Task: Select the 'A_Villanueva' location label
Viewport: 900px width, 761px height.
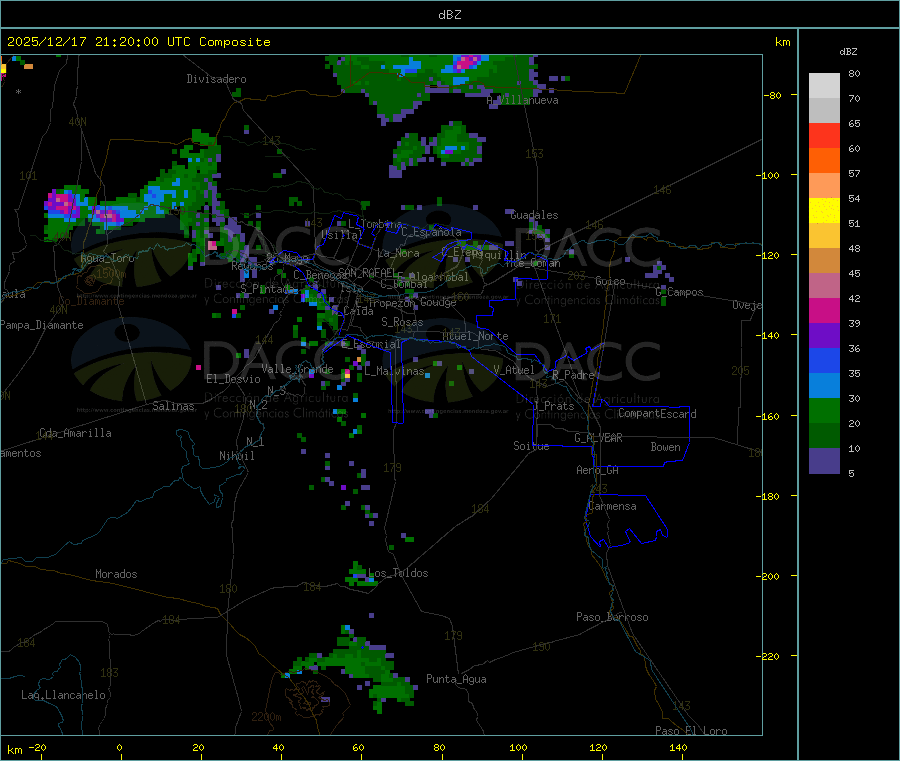Action: point(522,100)
